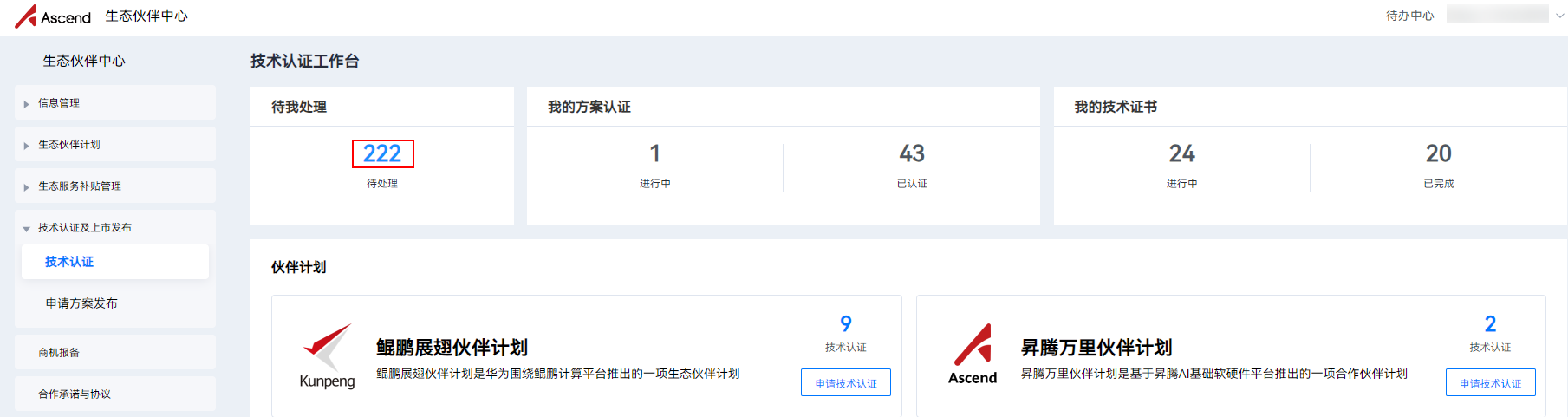Collapse the 技术认证及上市发布 menu arrow

click(26, 229)
